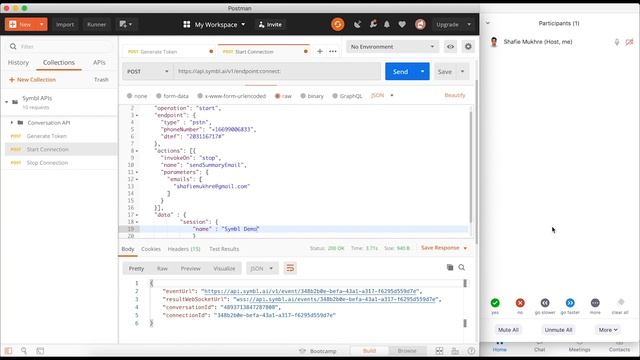Open help icon in status bar

point(471,351)
